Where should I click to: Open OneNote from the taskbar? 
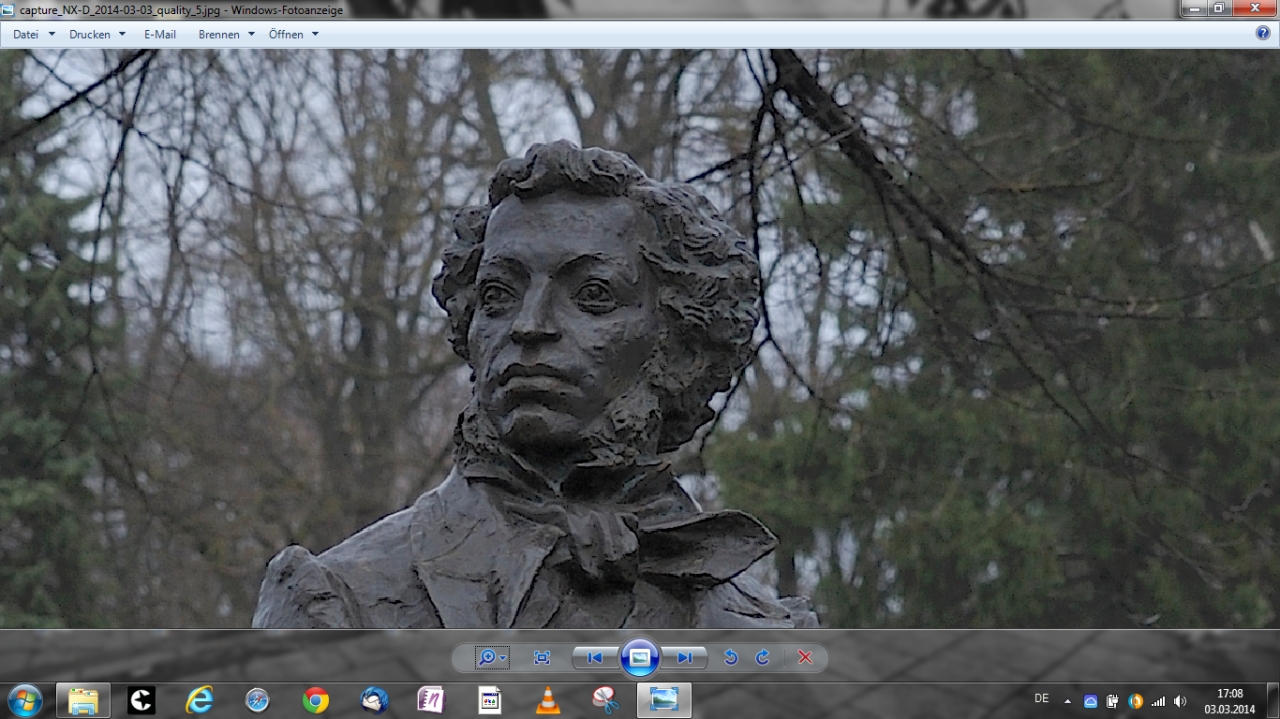click(431, 700)
